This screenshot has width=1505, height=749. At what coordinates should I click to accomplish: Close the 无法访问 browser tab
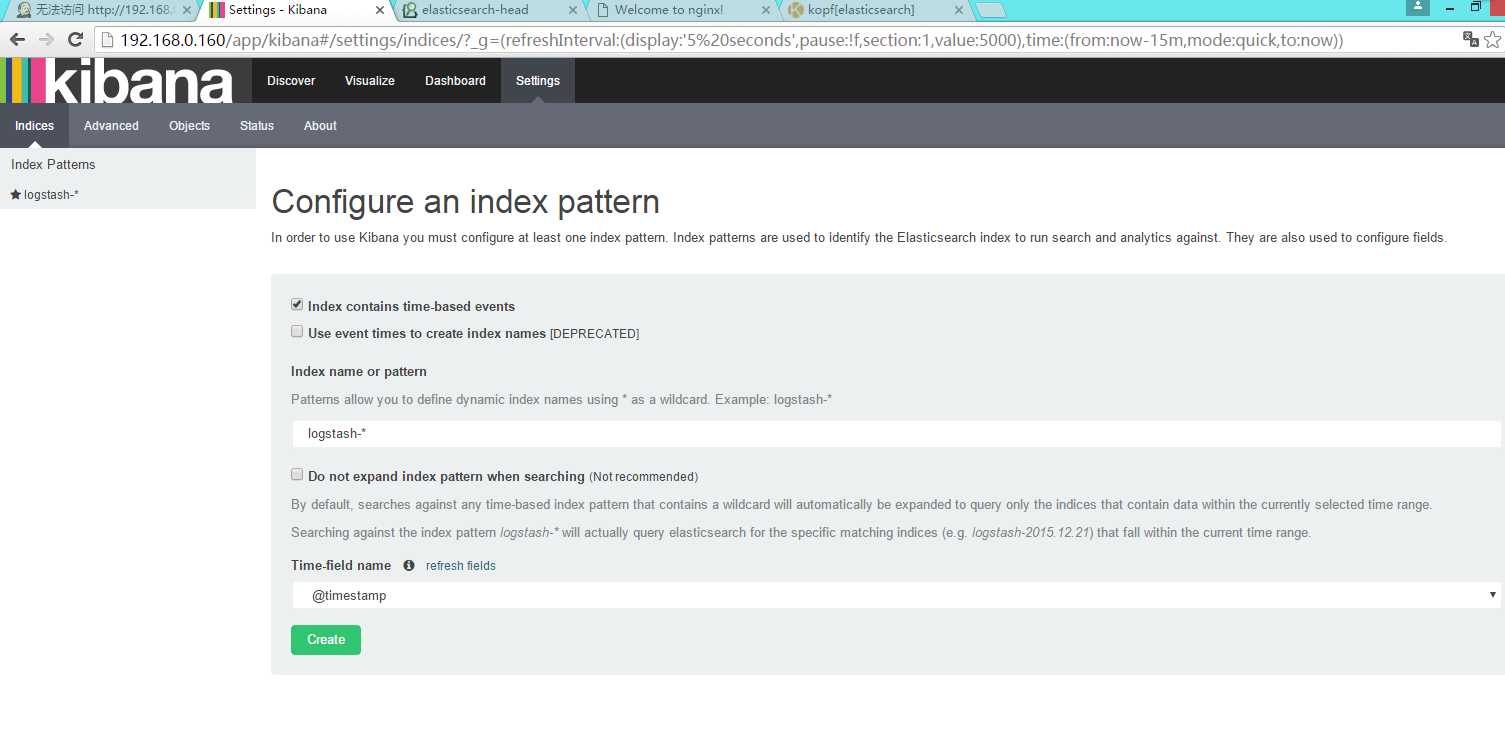tap(186, 10)
